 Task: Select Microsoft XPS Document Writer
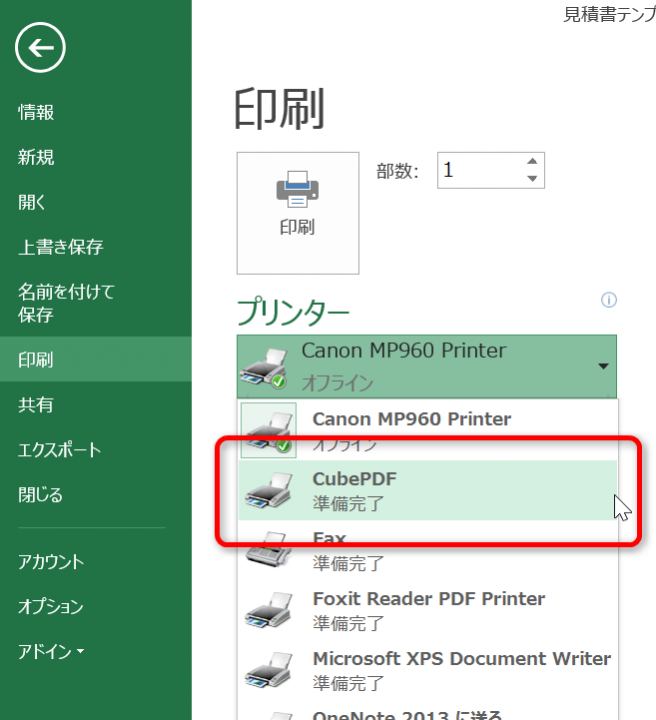pyautogui.click(x=428, y=670)
